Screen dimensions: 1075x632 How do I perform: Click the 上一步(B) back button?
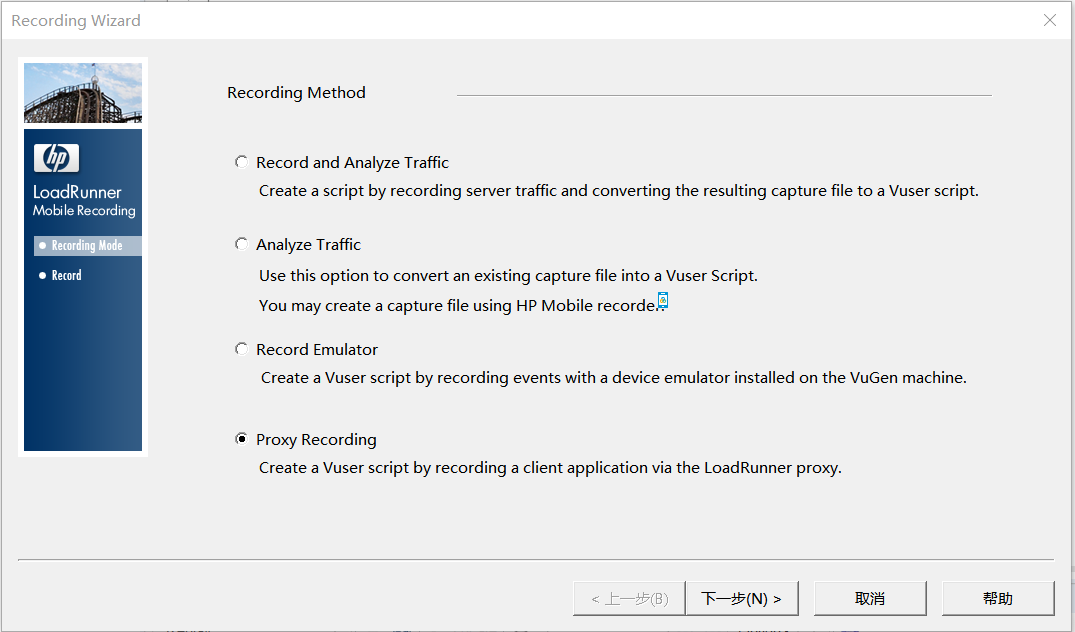coord(629,598)
